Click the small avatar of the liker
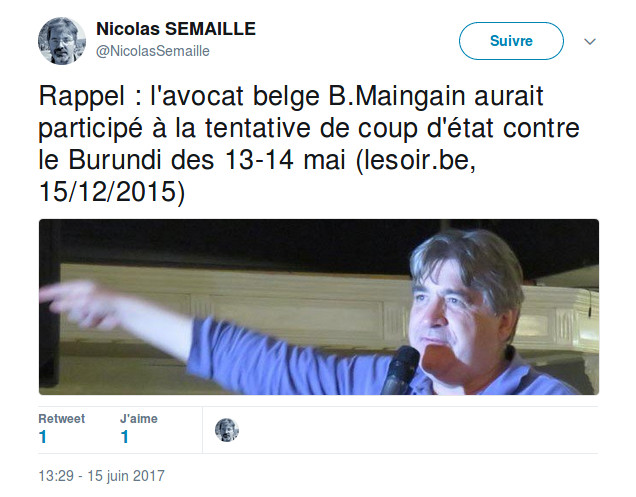 pyautogui.click(x=227, y=430)
